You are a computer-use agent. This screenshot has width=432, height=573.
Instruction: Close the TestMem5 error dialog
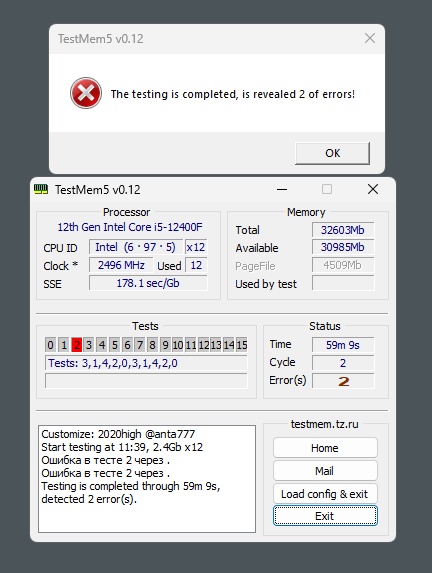coord(370,38)
